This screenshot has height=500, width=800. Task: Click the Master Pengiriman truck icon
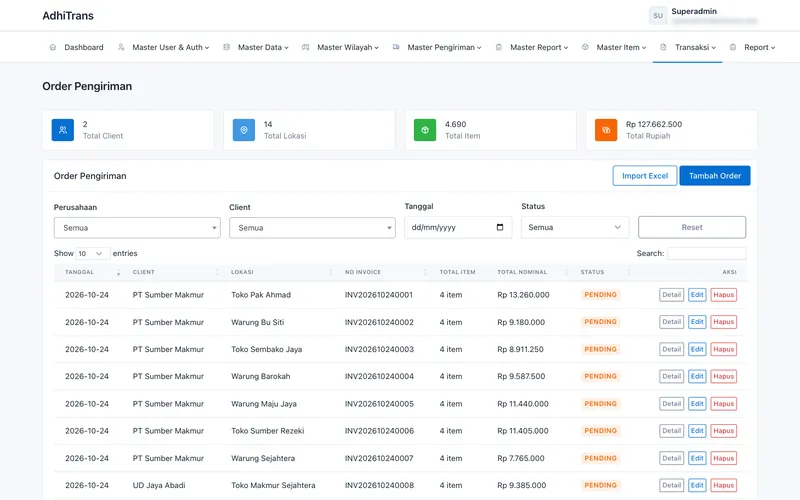click(x=396, y=47)
